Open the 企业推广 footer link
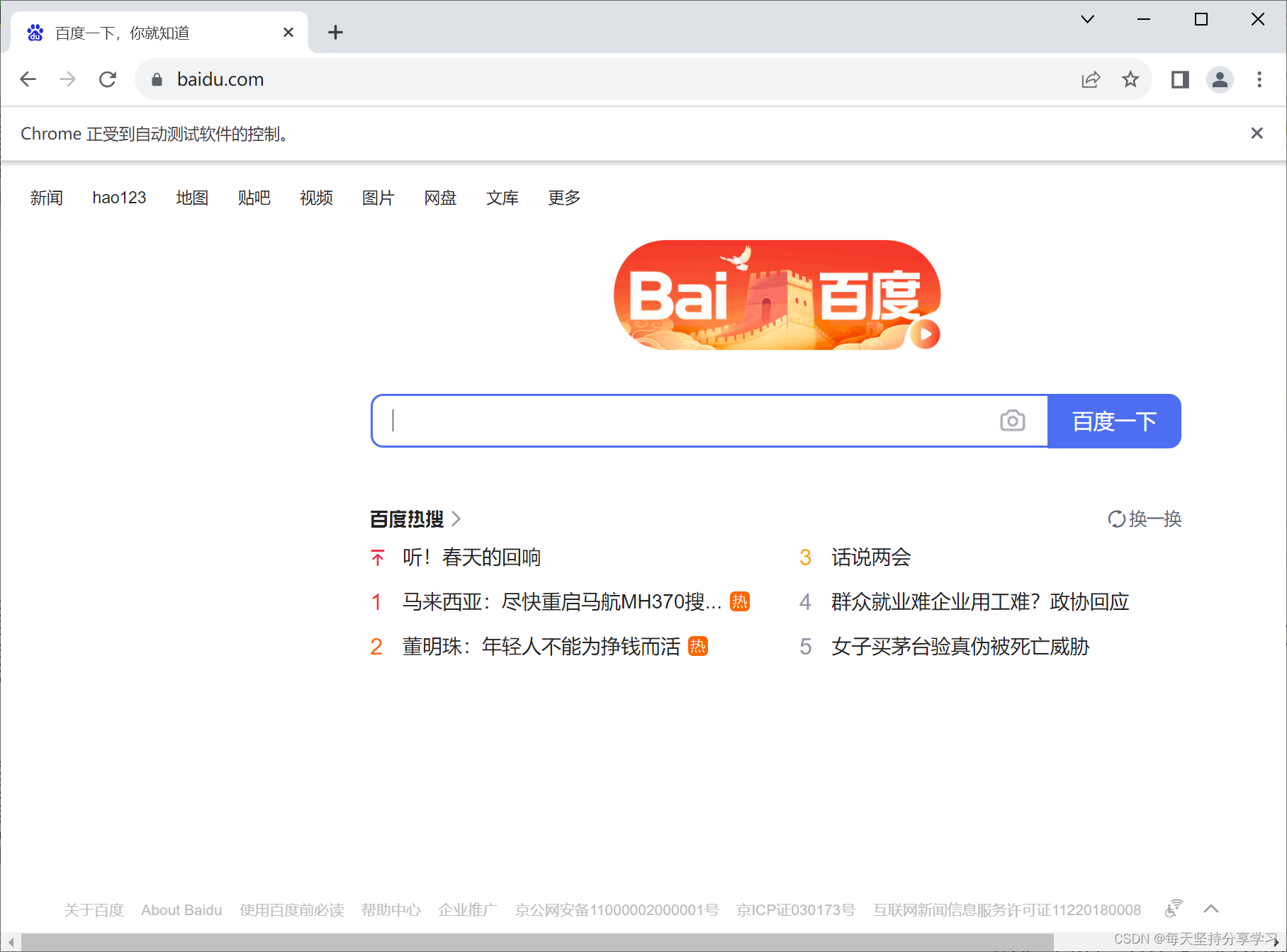Image resolution: width=1287 pixels, height=952 pixels. point(468,909)
